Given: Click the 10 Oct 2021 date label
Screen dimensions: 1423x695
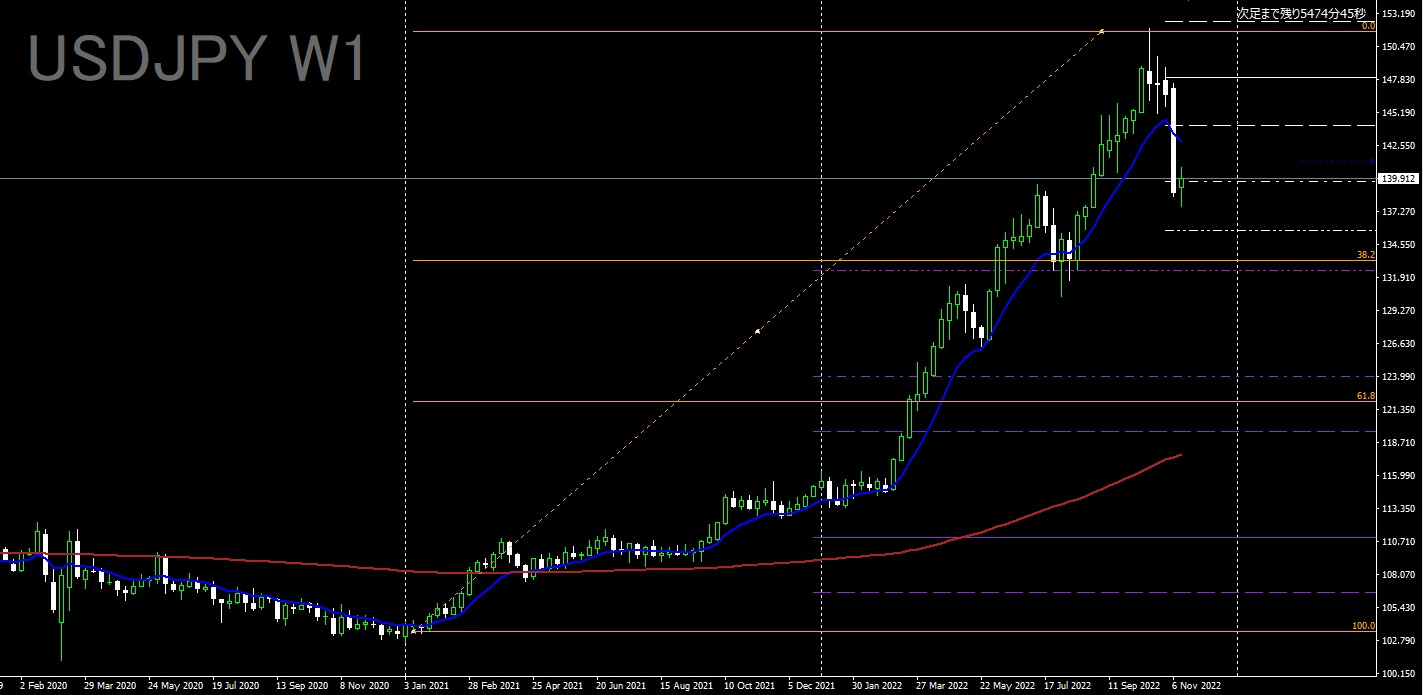Looking at the screenshot, I should coord(750,687).
